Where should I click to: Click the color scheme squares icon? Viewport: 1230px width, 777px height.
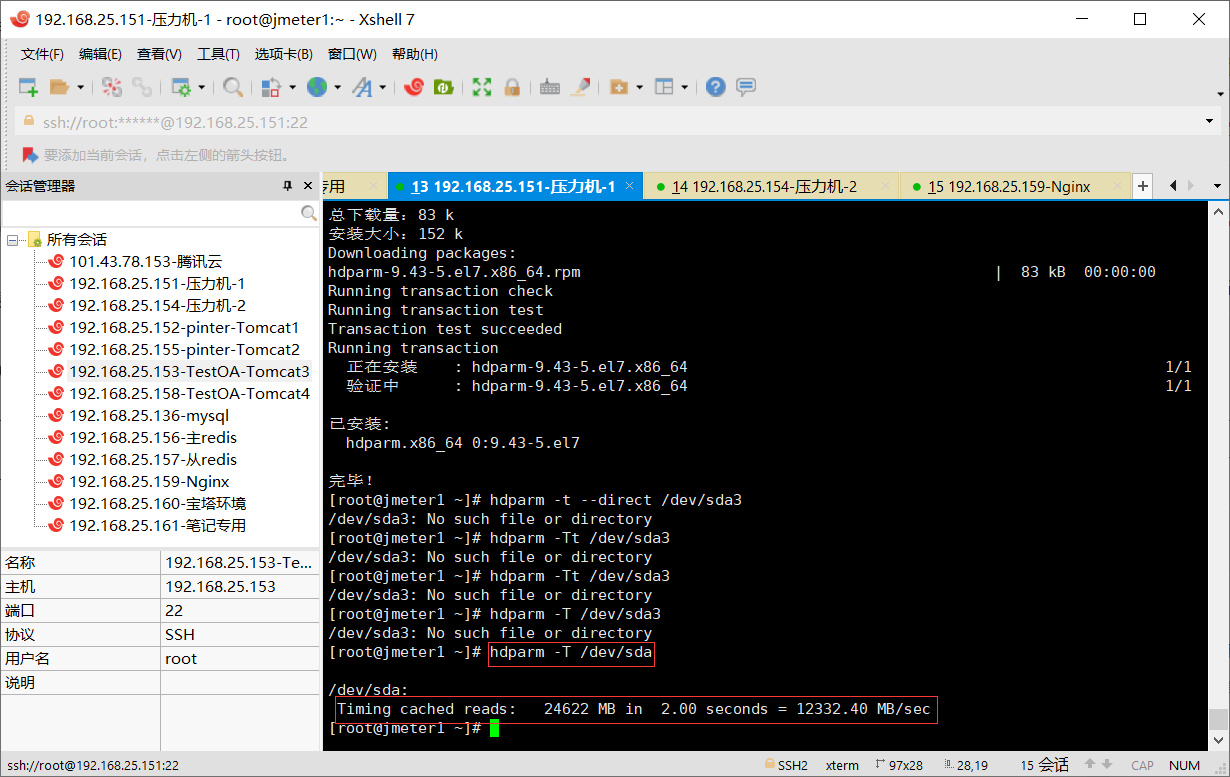click(x=271, y=87)
